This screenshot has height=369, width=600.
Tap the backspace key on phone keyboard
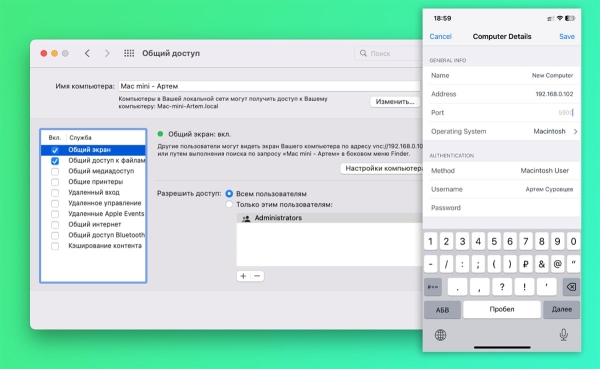(571, 287)
